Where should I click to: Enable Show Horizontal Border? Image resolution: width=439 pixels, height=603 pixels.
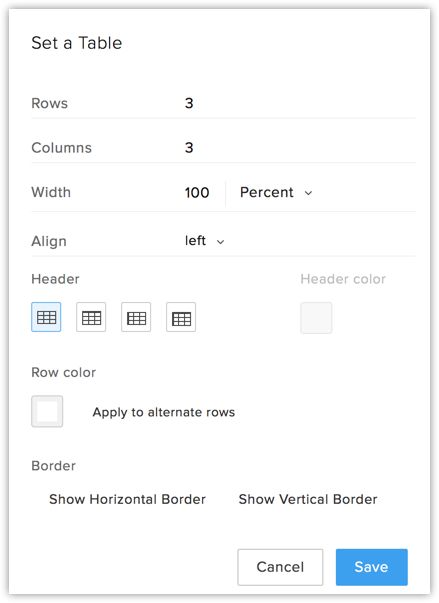[x=127, y=499]
